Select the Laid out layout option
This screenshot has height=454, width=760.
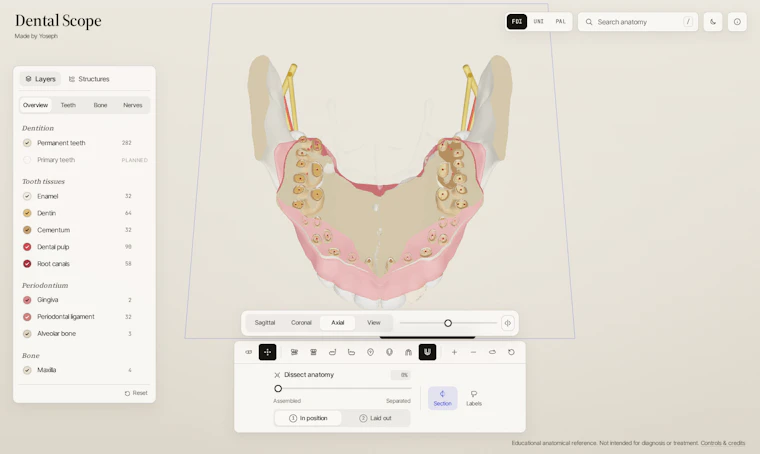coord(376,418)
